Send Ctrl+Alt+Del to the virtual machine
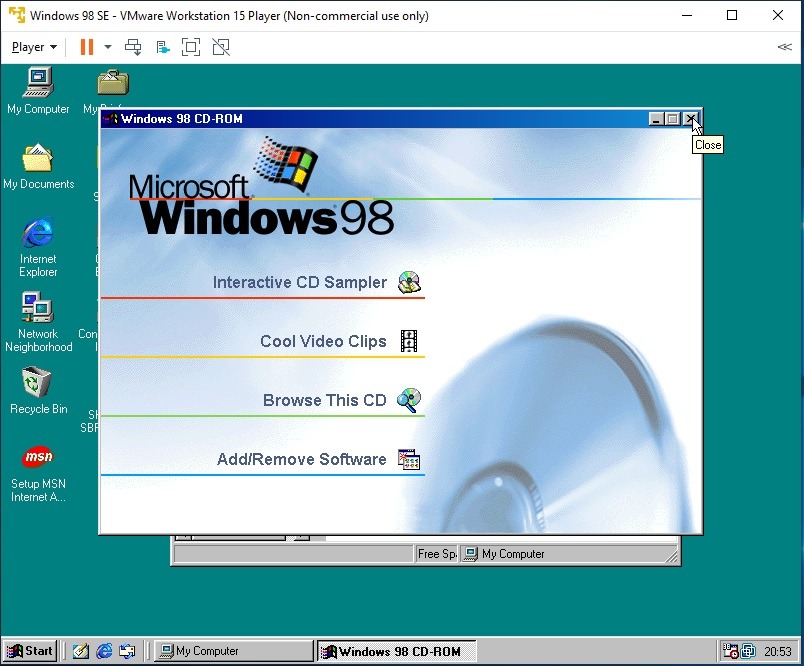This screenshot has width=804, height=666. pyautogui.click(x=133, y=47)
